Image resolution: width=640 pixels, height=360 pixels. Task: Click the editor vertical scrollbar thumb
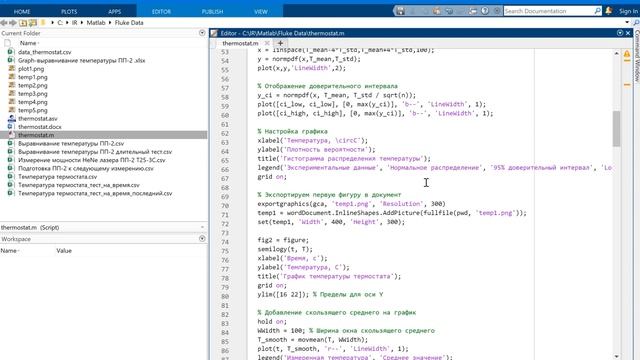[616, 129]
